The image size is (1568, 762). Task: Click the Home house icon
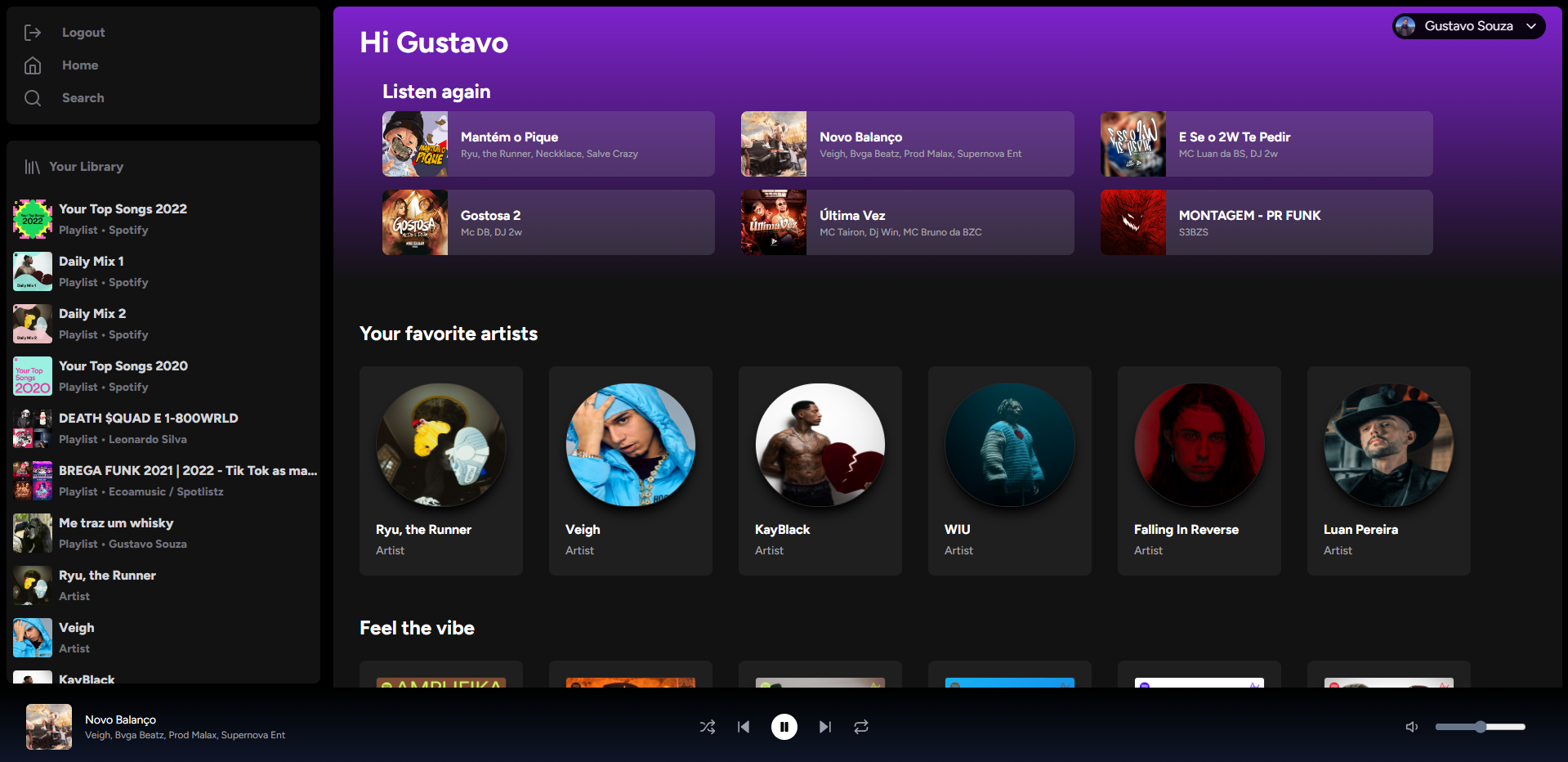[33, 65]
